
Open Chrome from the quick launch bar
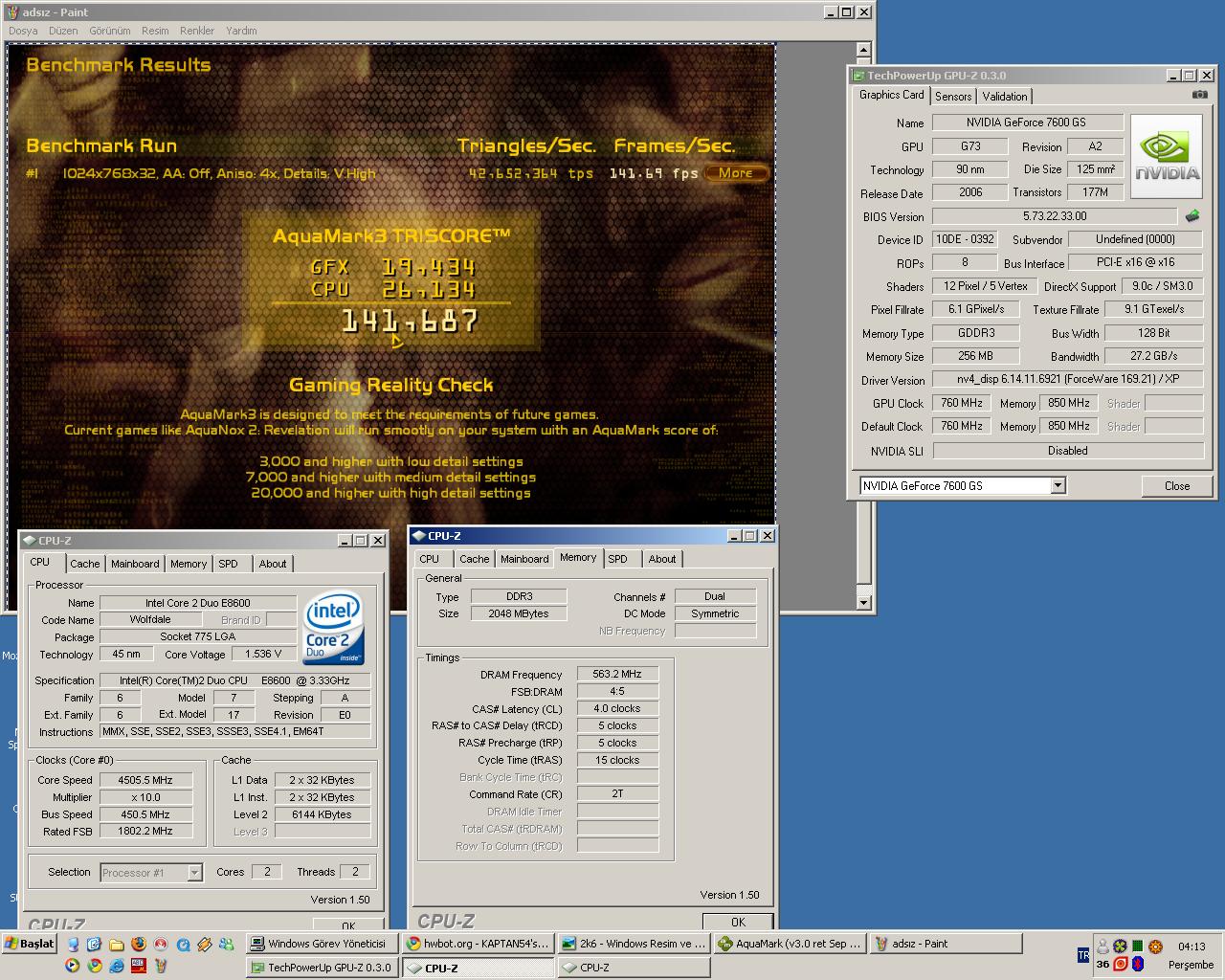click(x=95, y=966)
